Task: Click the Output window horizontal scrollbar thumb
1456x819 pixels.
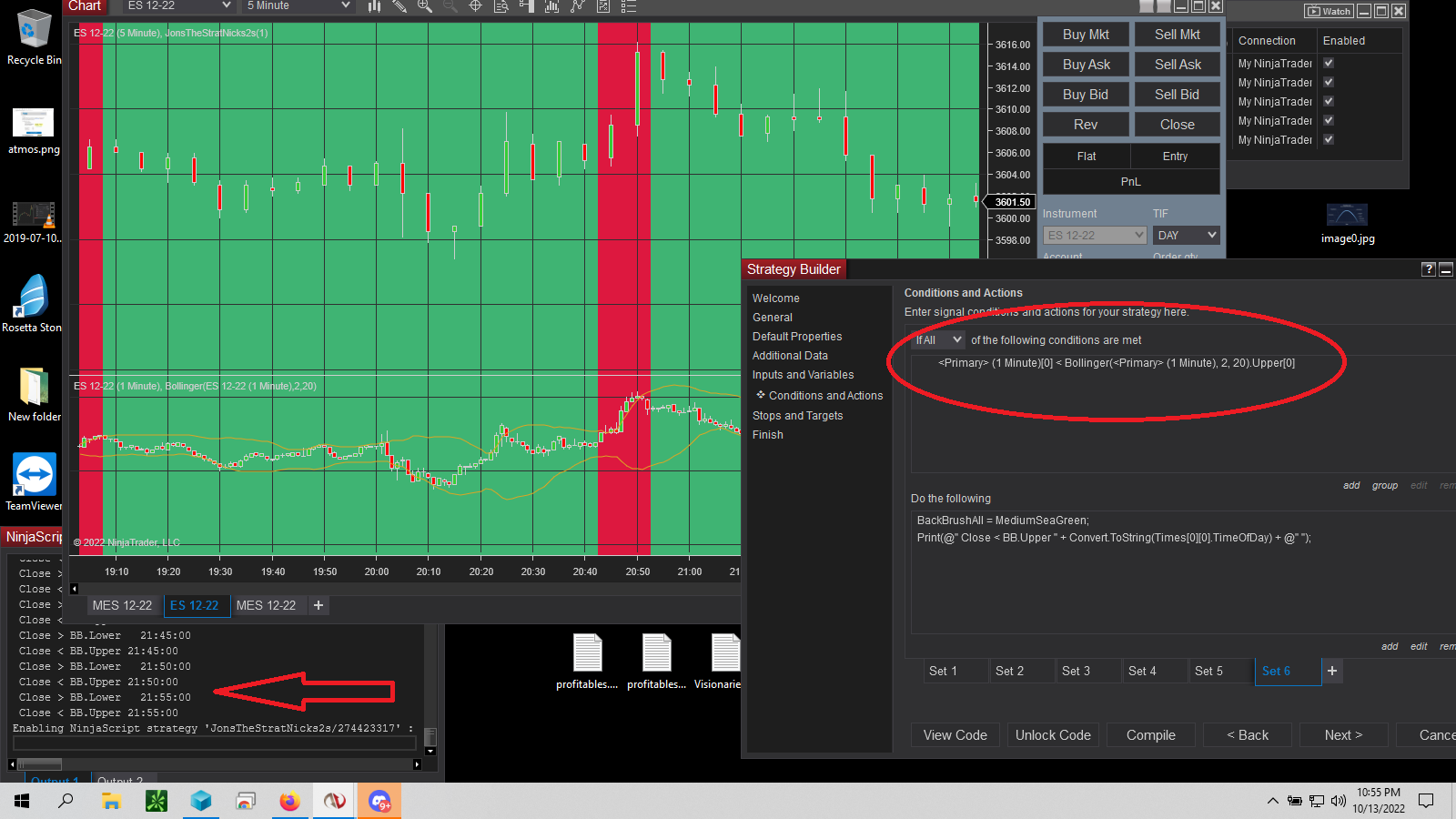Action: point(40,764)
